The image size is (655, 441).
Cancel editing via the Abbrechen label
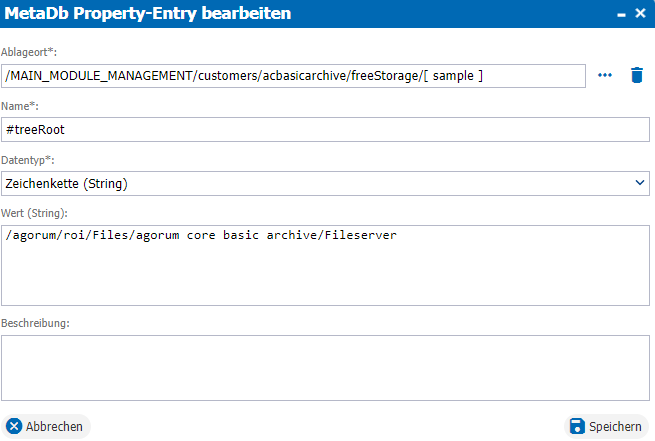pos(54,427)
